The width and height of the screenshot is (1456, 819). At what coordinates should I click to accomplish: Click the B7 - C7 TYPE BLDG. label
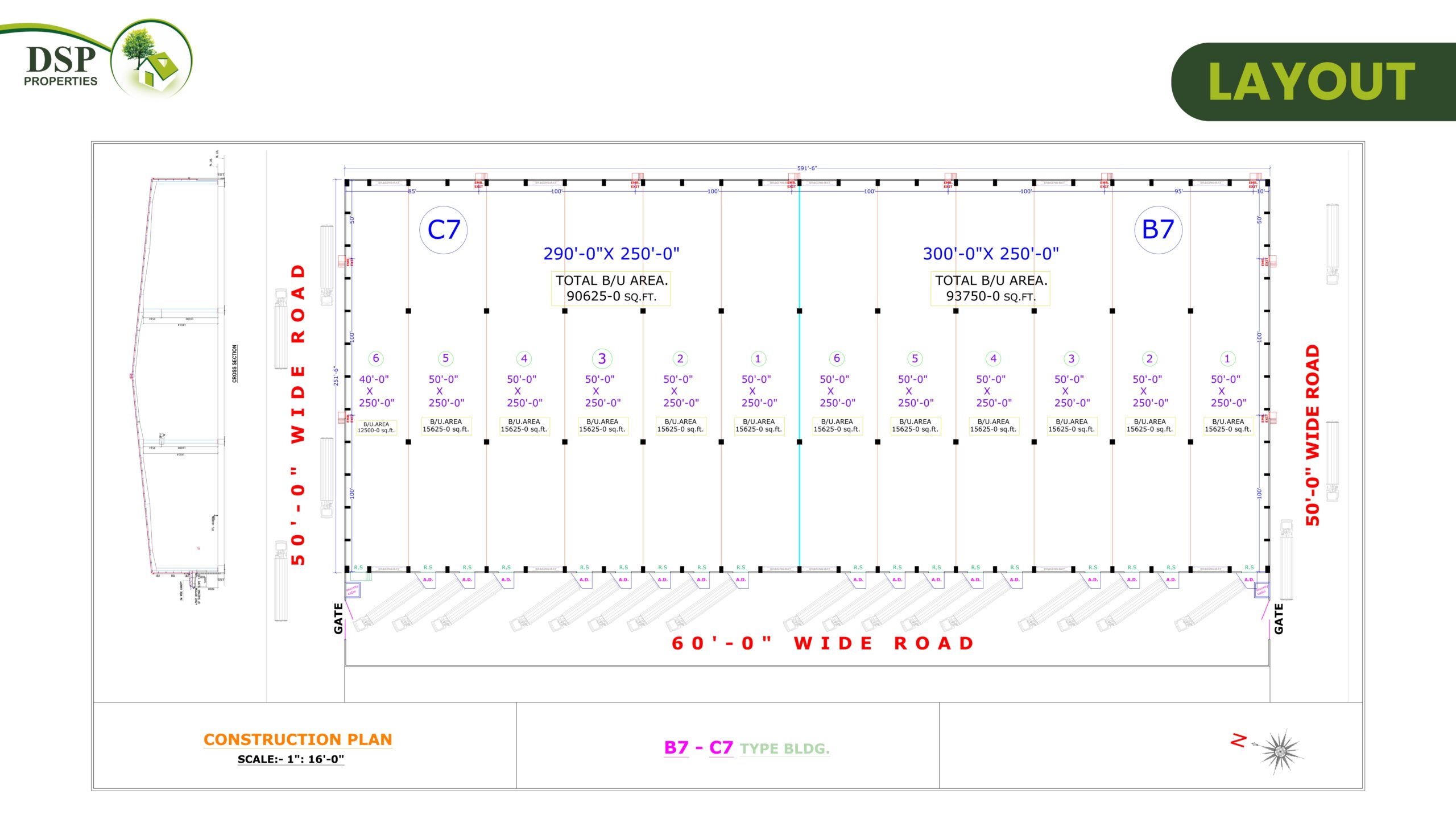tap(746, 748)
